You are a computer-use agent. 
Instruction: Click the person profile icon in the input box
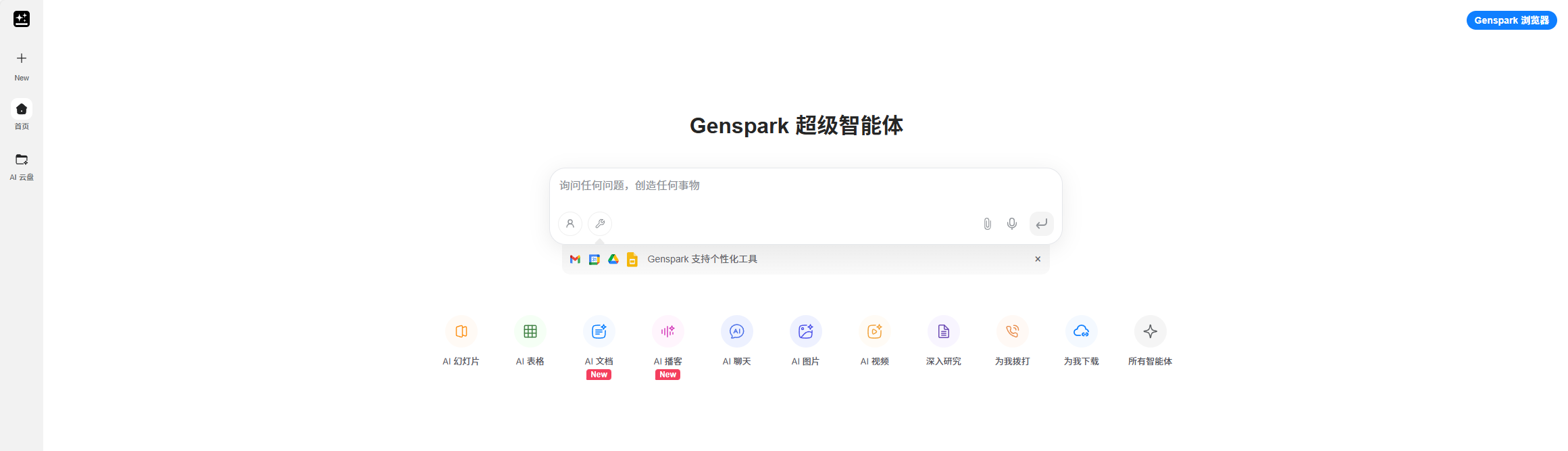[x=570, y=224]
